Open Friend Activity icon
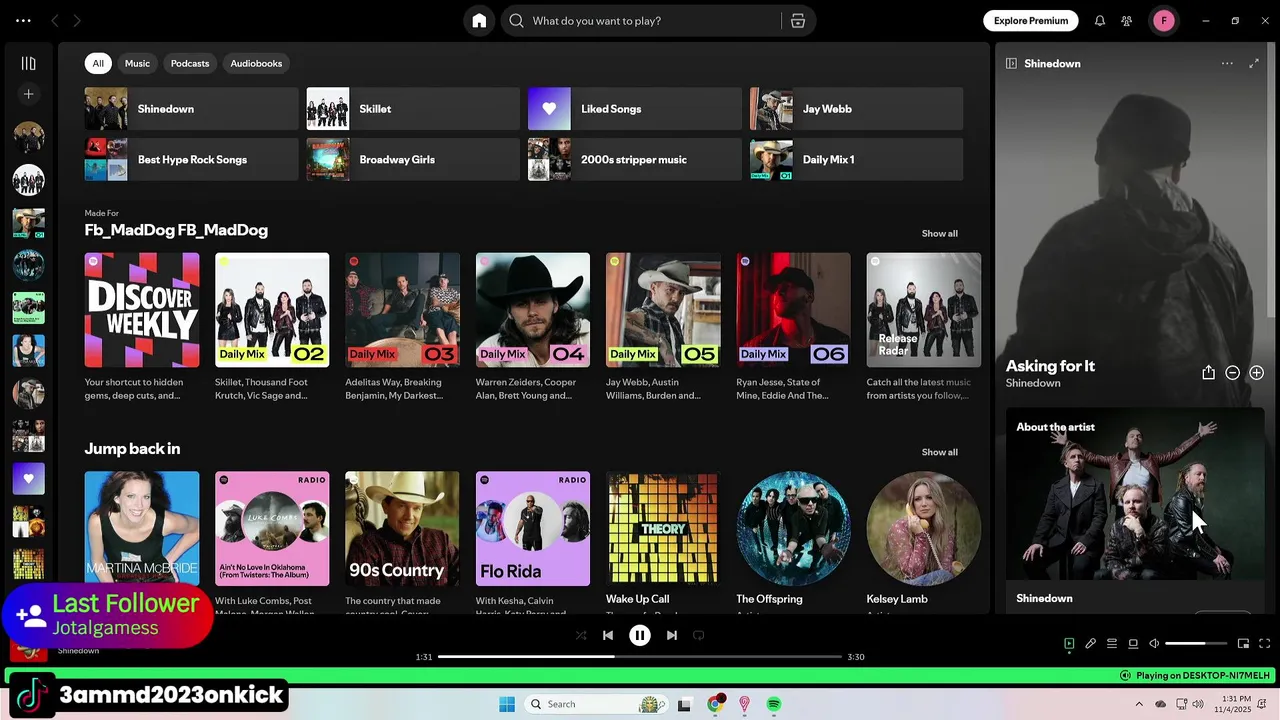The width and height of the screenshot is (1280, 720). click(1127, 21)
